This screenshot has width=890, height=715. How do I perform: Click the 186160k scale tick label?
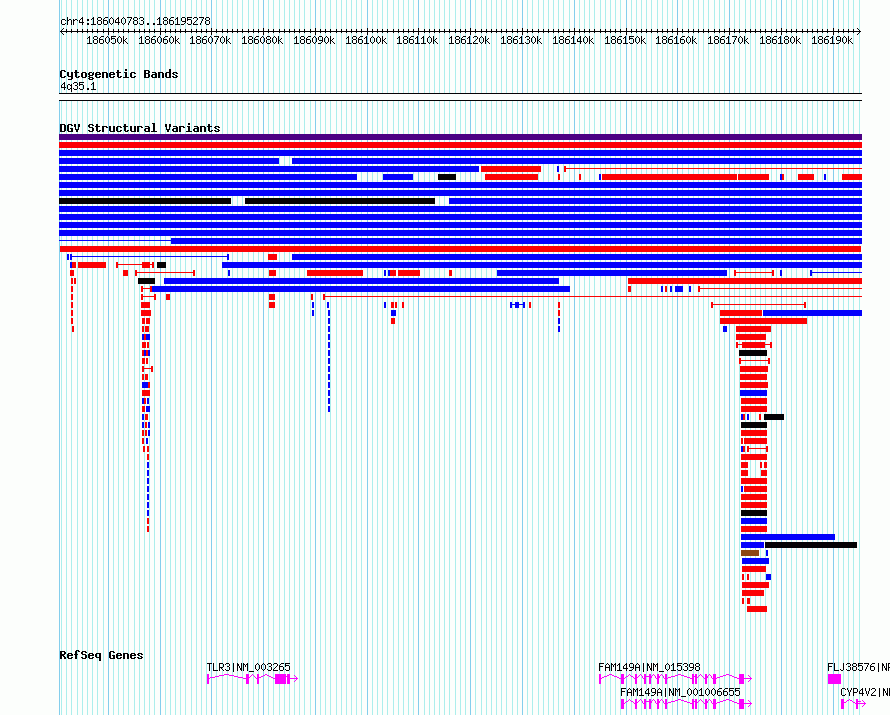coord(676,40)
